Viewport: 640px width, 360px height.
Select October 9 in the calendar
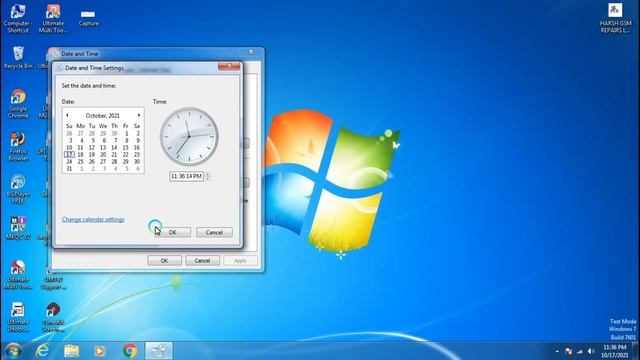138,140
